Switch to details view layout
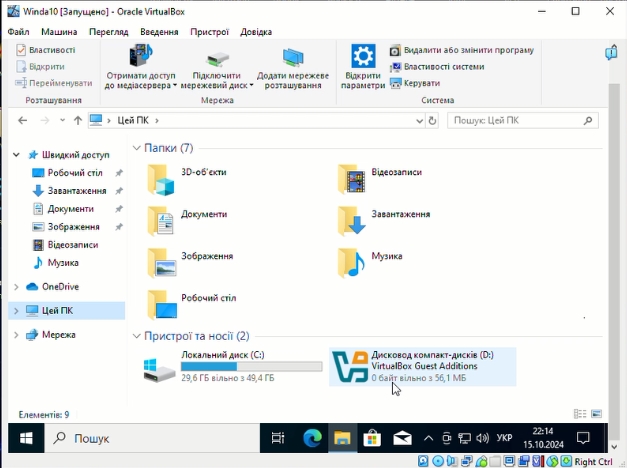 pyautogui.click(x=580, y=414)
